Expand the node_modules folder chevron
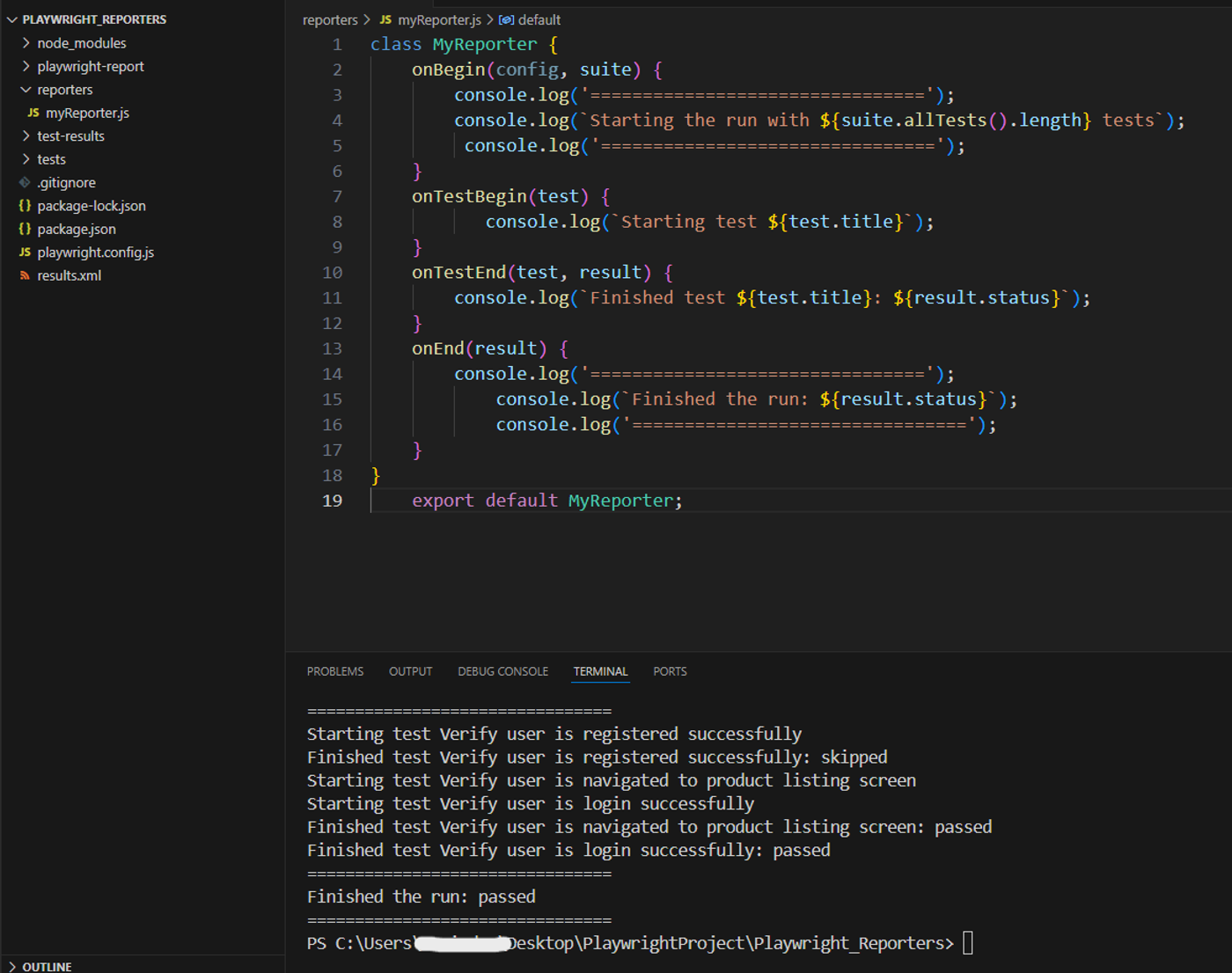The height and width of the screenshot is (973, 1232). click(x=26, y=43)
